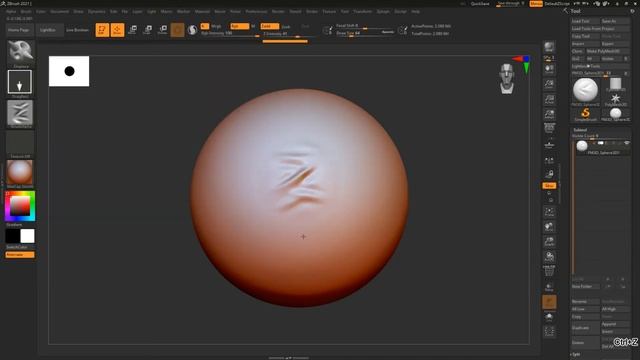Click the BPR render icon
This screenshot has width=640, height=360.
pos(549,47)
